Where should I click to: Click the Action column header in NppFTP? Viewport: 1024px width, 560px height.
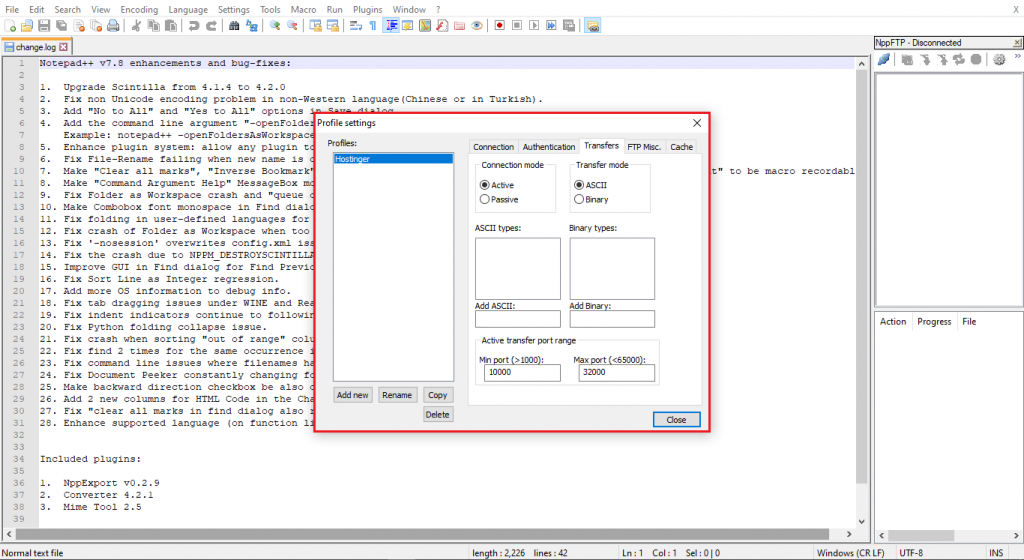click(893, 322)
